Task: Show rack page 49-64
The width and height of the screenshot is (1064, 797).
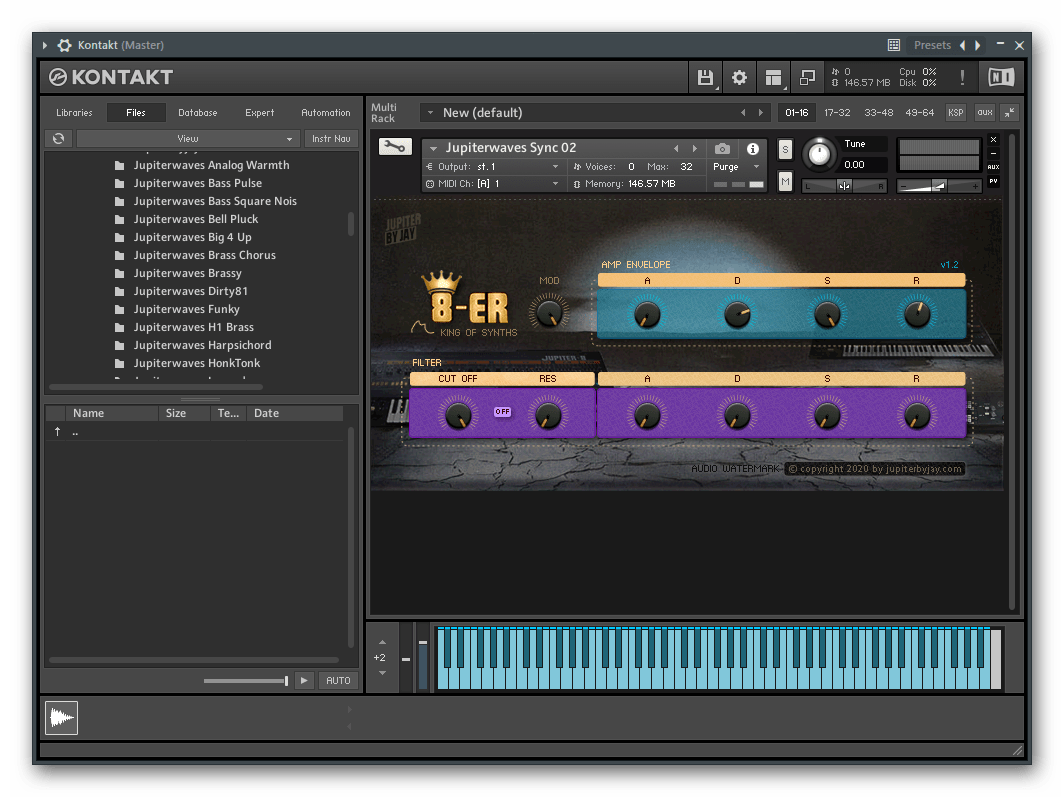Action: (x=919, y=113)
